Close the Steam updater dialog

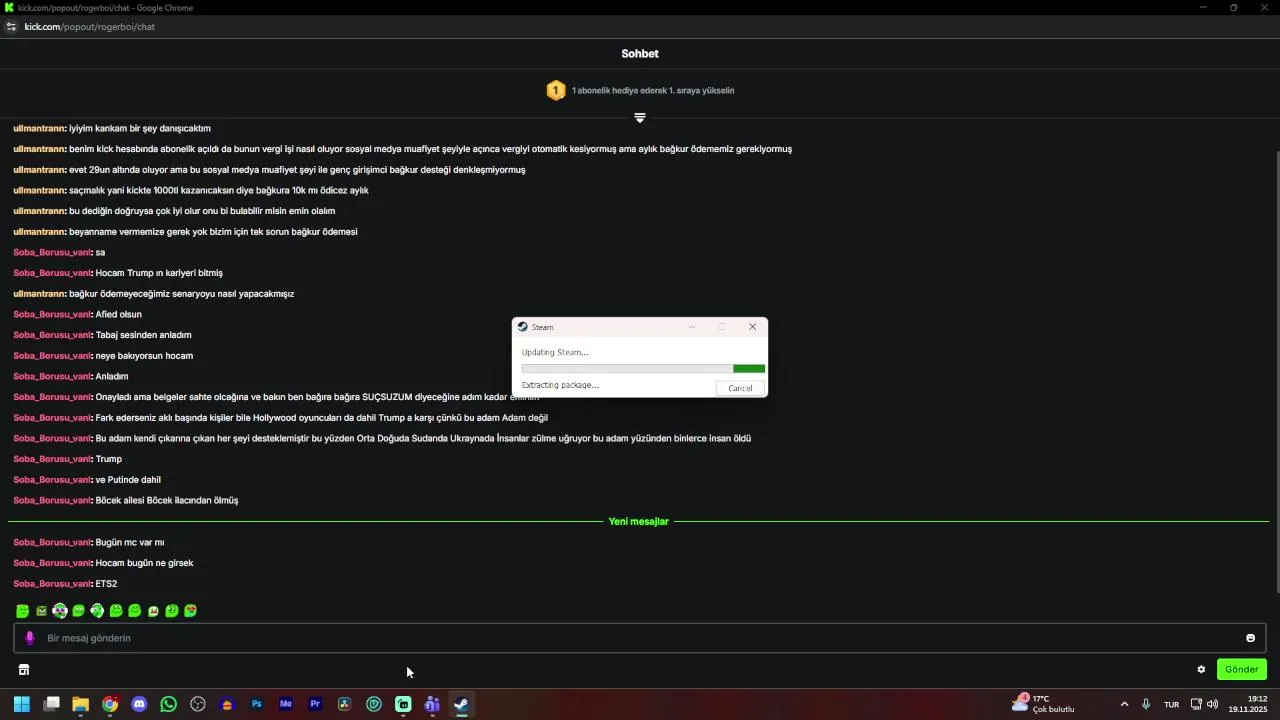click(x=753, y=327)
